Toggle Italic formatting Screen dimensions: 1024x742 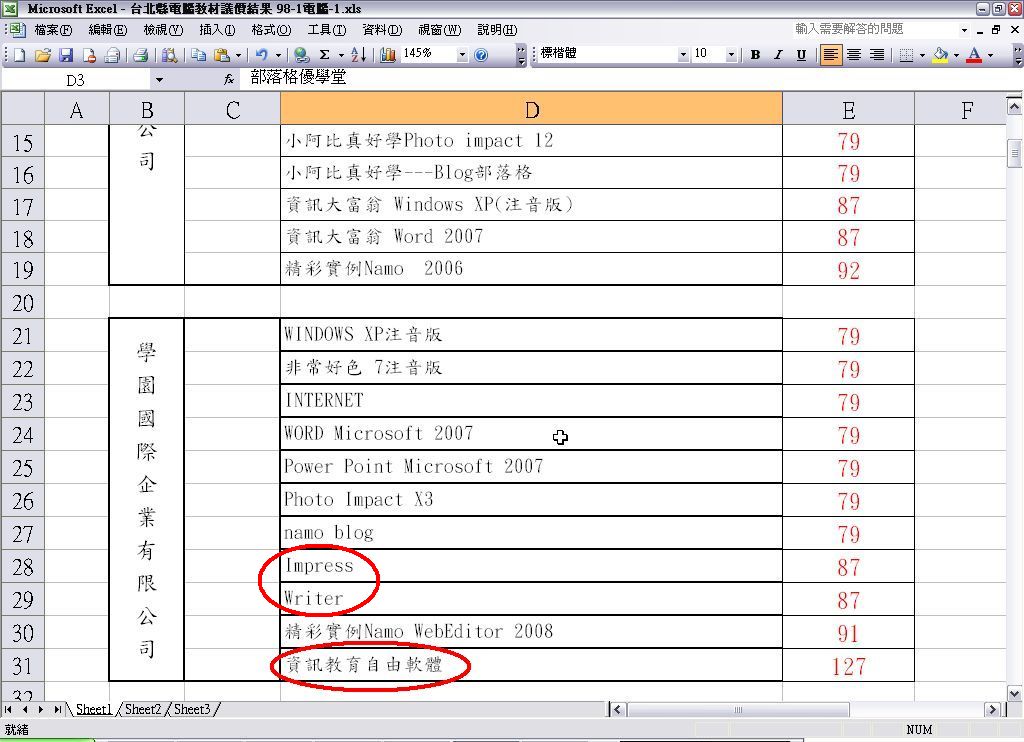(x=778, y=56)
